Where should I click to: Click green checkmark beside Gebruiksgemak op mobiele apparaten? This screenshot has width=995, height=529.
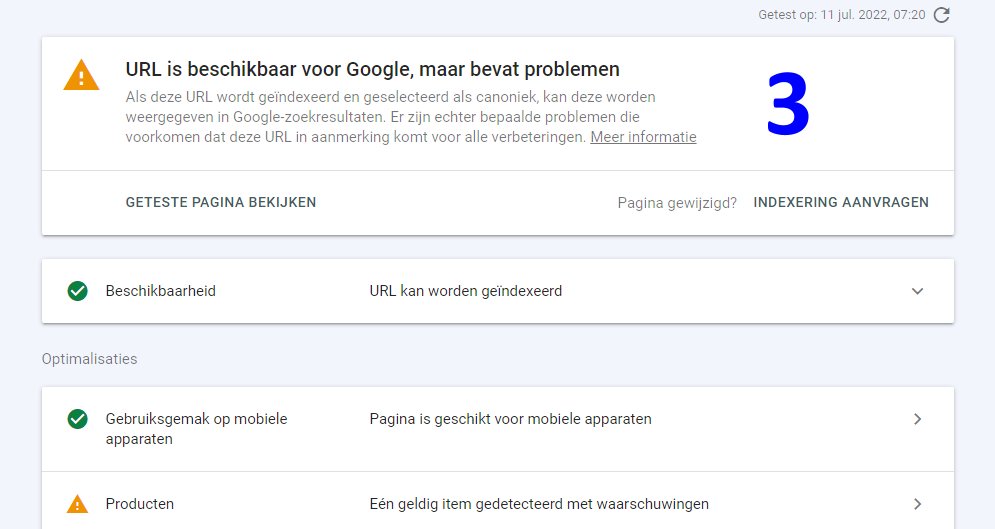tap(77, 419)
